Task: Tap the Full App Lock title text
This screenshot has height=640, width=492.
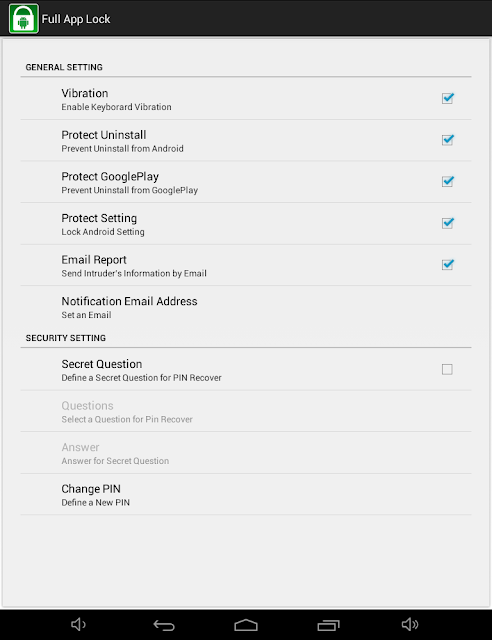Action: pyautogui.click(x=76, y=19)
